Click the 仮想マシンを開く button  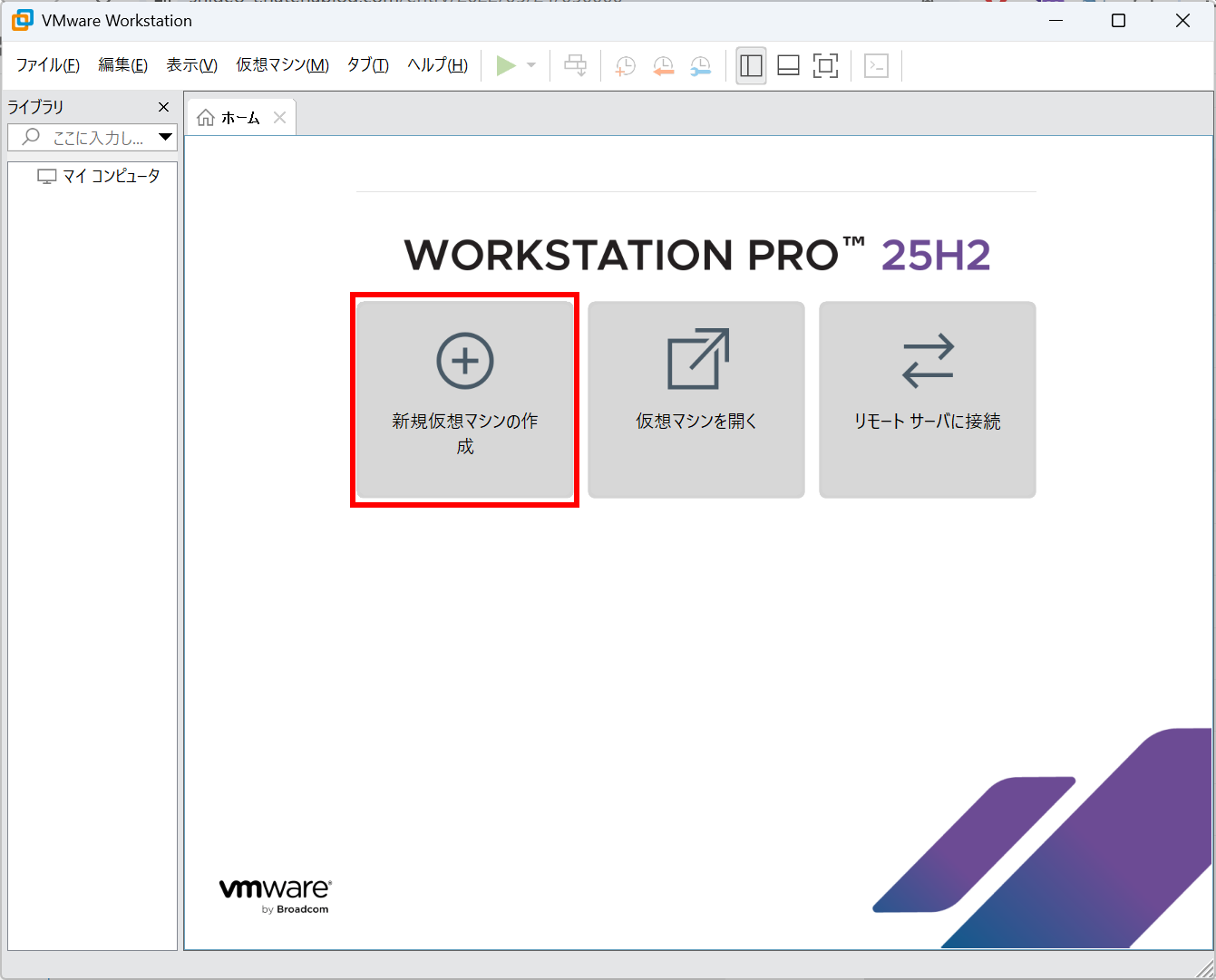click(696, 400)
